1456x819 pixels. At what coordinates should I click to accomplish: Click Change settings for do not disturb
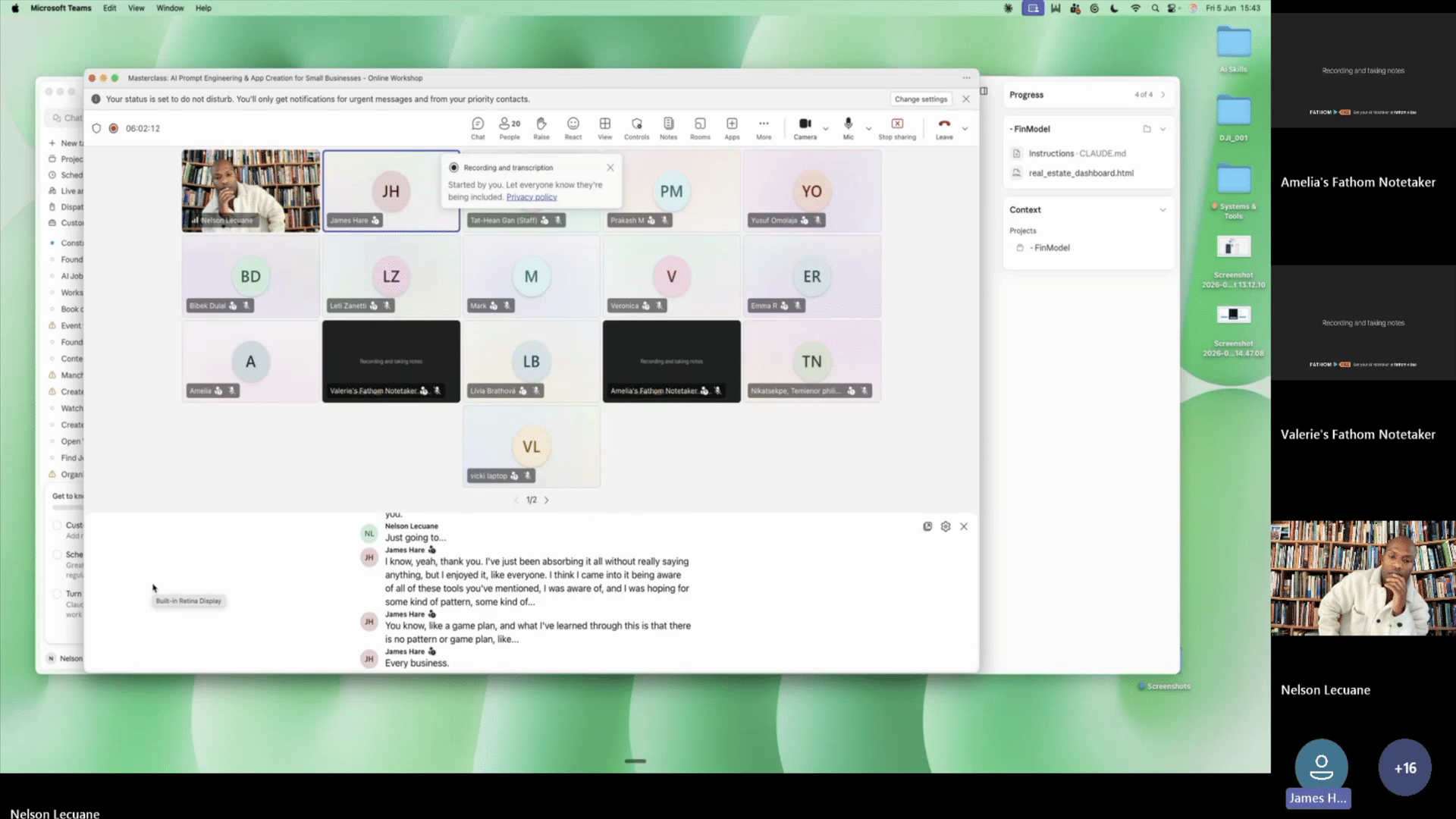coord(921,99)
